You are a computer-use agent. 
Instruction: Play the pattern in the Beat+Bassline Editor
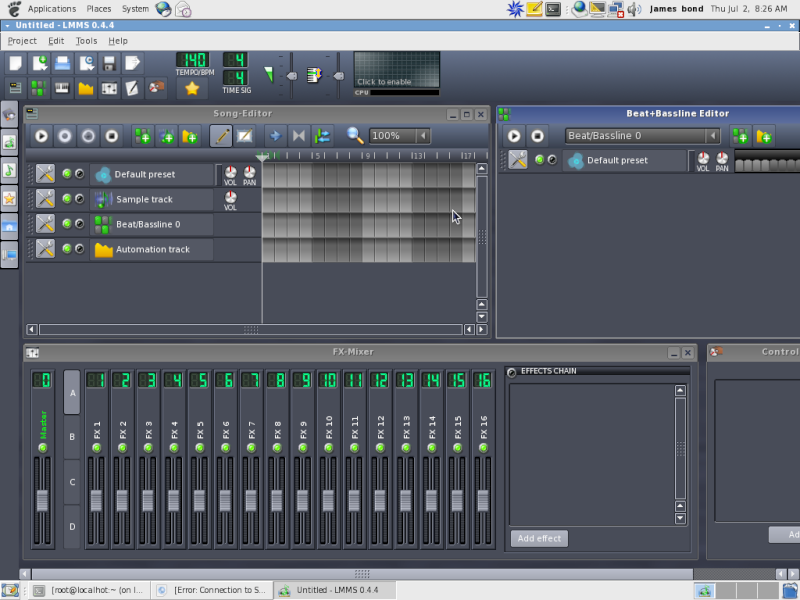click(x=514, y=136)
